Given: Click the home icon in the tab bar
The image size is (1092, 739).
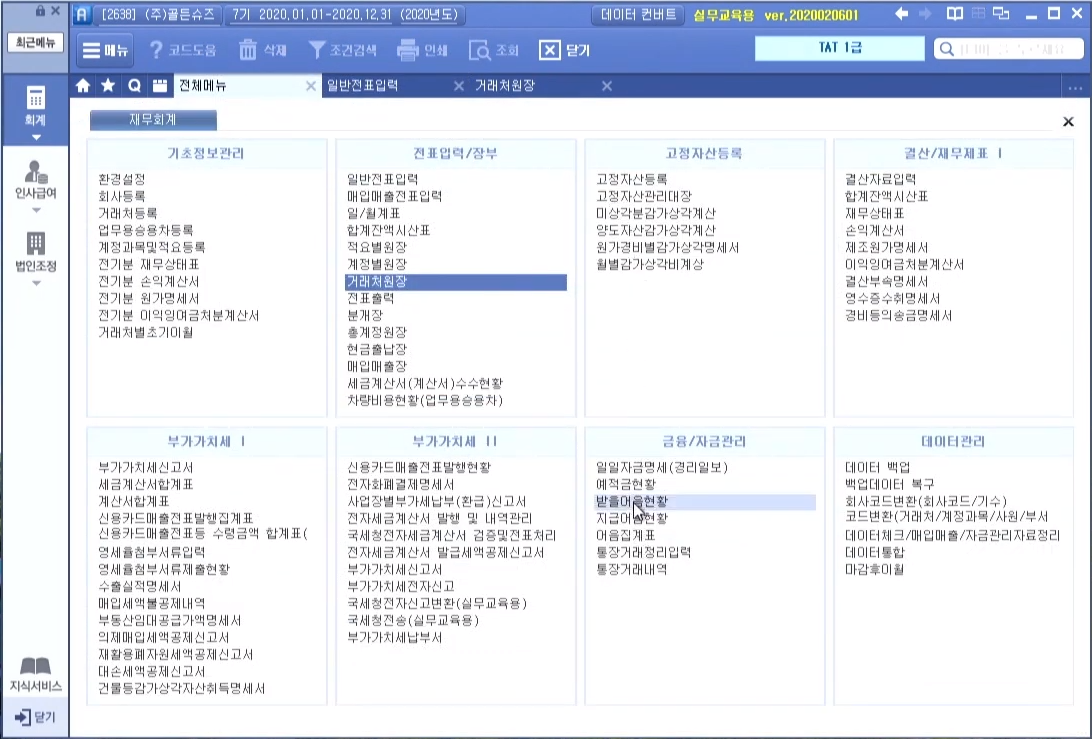Looking at the screenshot, I should point(84,86).
